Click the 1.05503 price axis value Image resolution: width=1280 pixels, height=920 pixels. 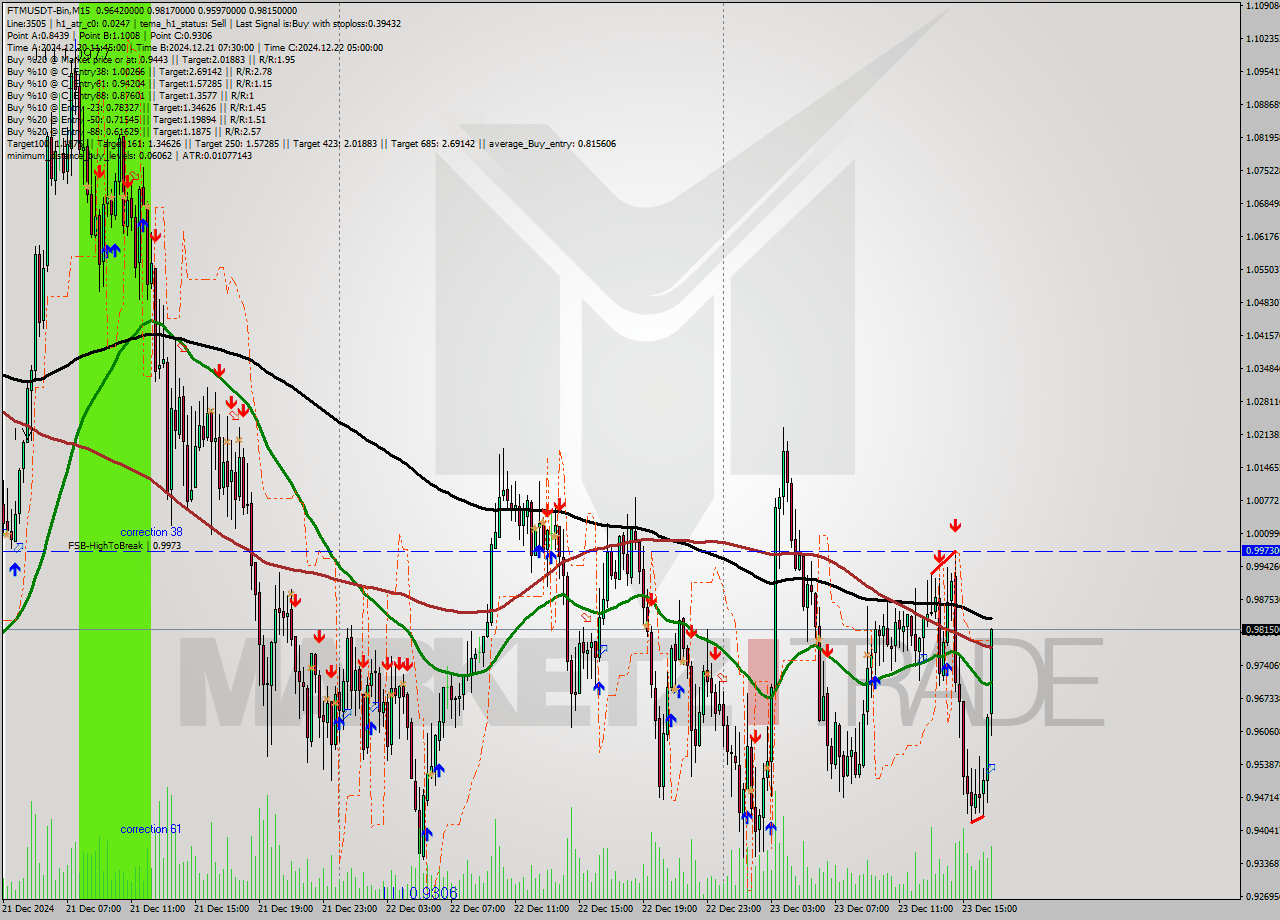click(x=1263, y=270)
